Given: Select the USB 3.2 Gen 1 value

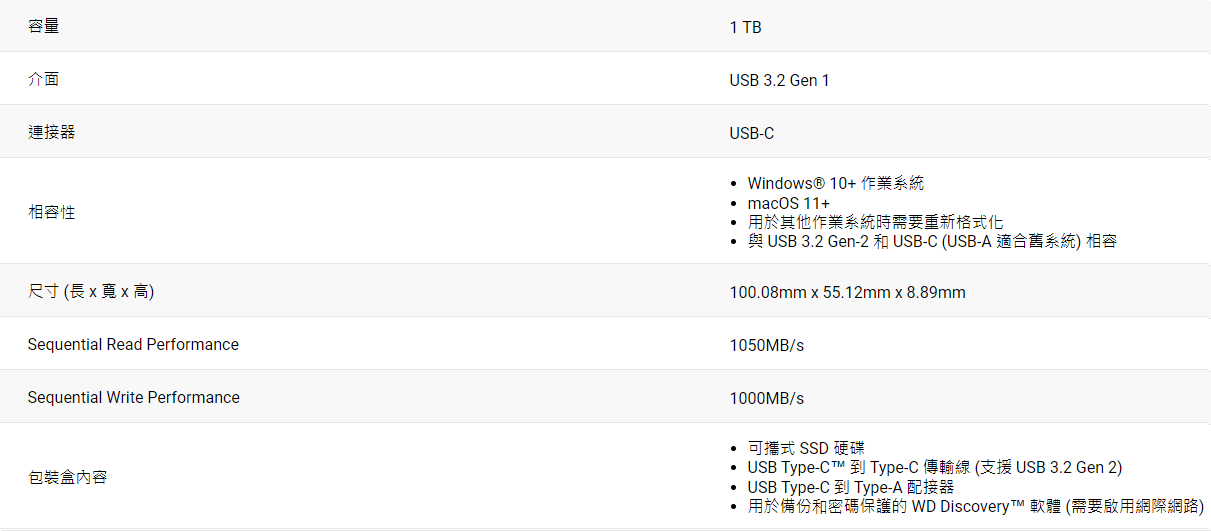Looking at the screenshot, I should pyautogui.click(x=779, y=80).
